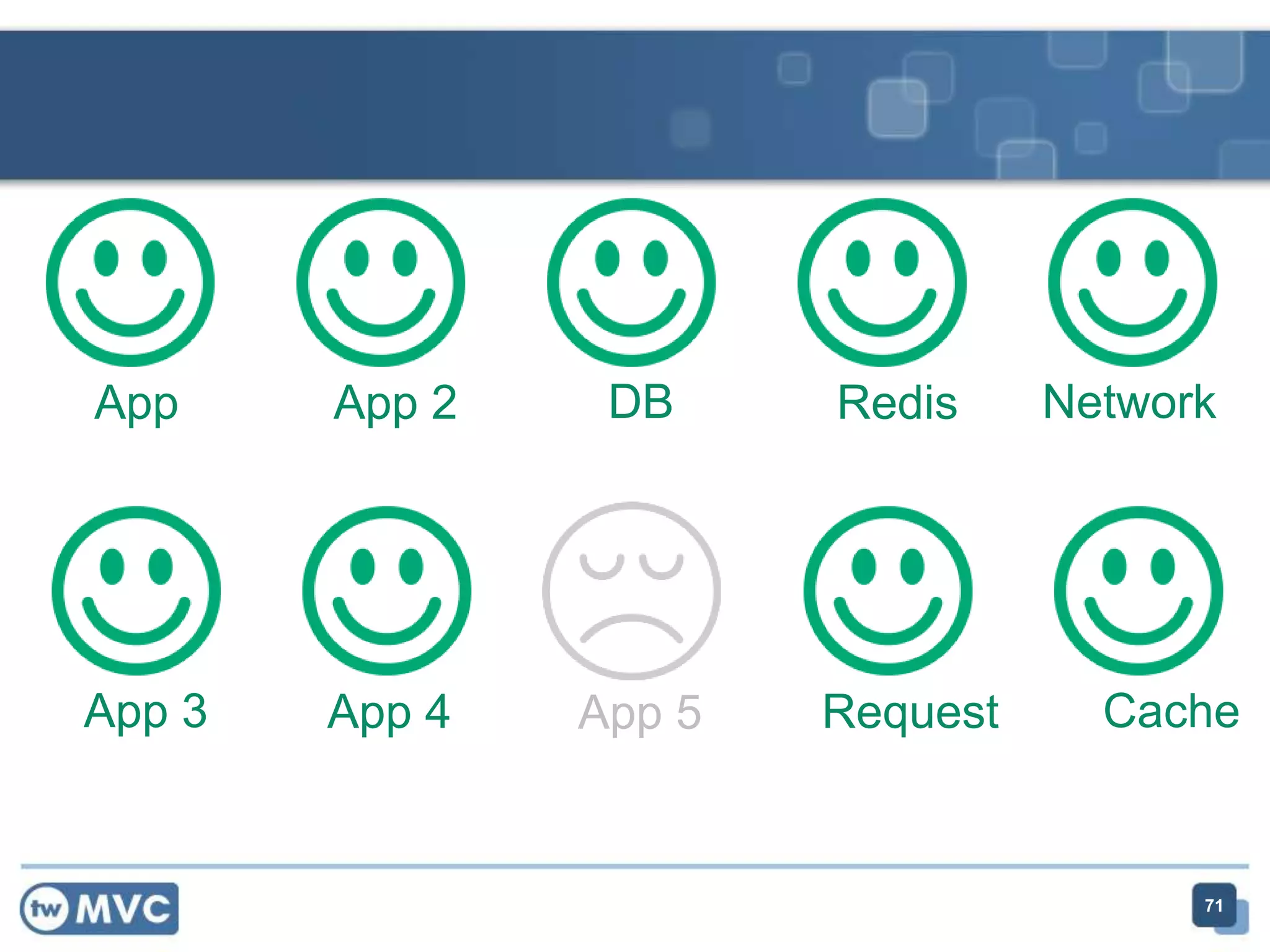Click the 'DB' text label

click(x=641, y=402)
